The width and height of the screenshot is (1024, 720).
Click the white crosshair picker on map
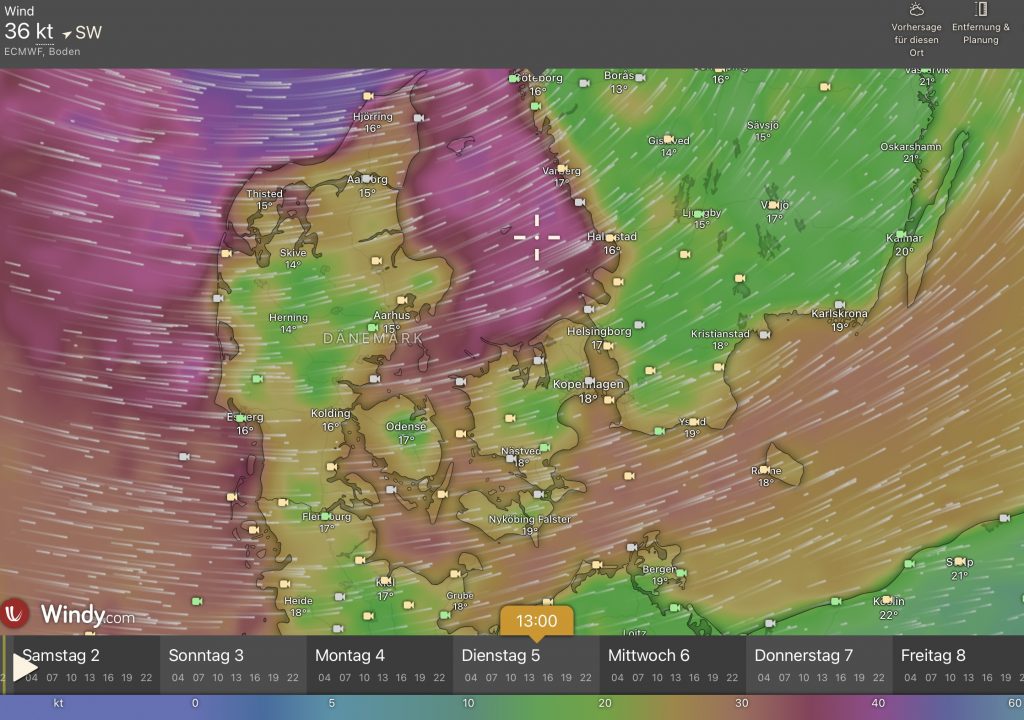[537, 237]
